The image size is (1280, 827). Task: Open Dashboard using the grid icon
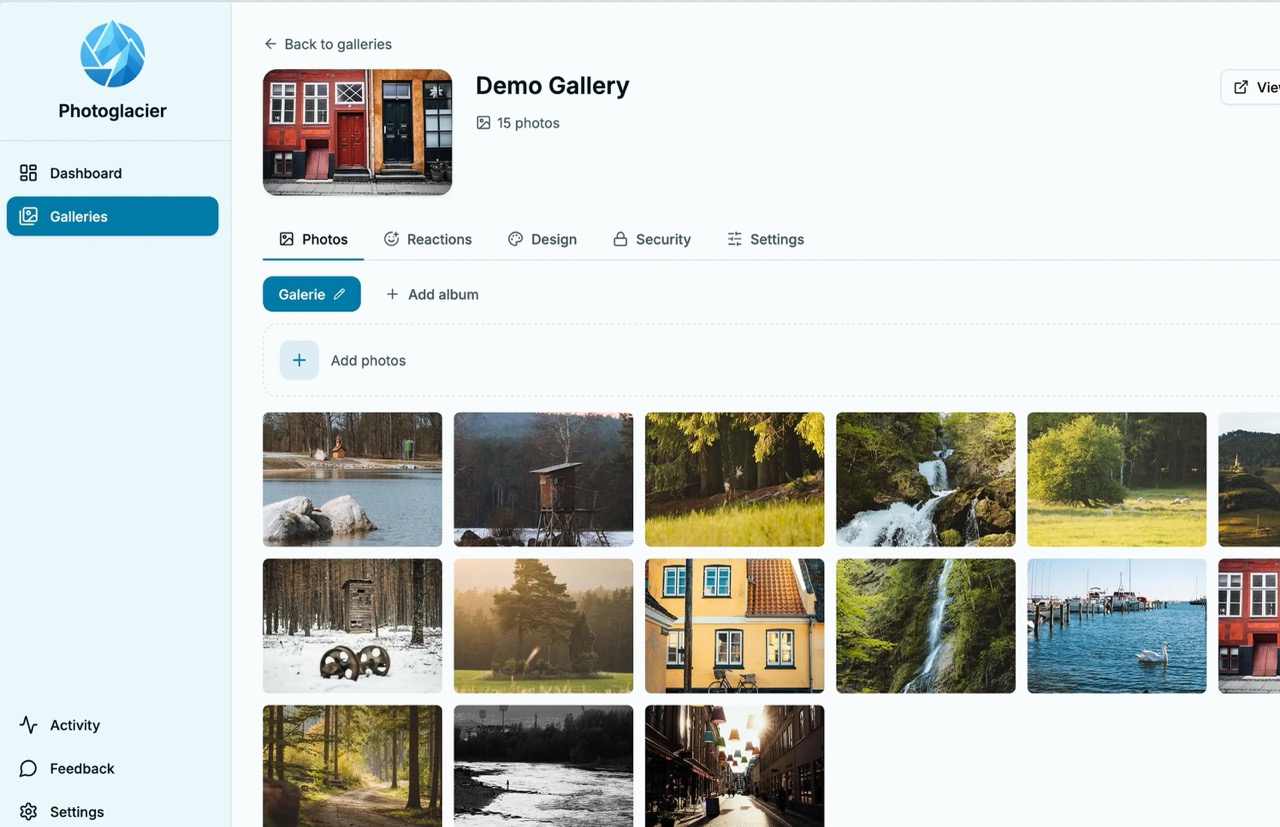coord(28,172)
